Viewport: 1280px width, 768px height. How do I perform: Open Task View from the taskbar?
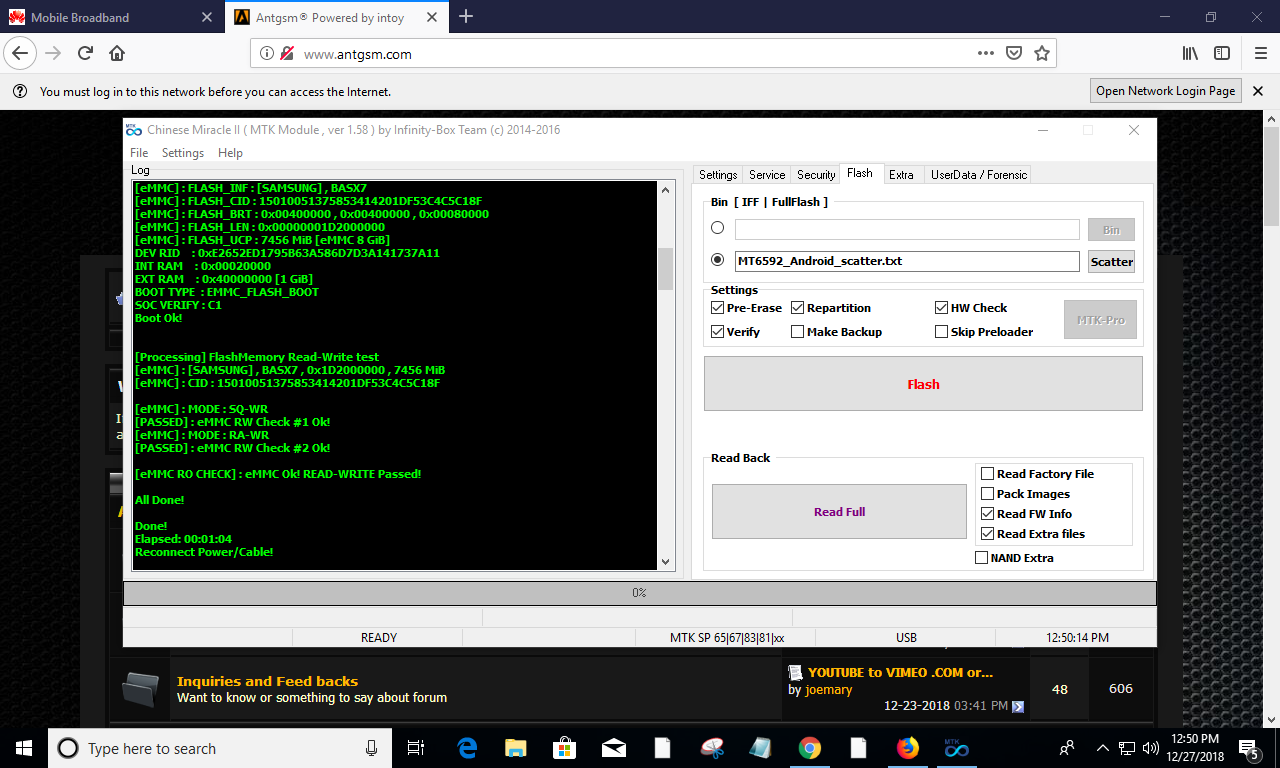click(x=416, y=748)
